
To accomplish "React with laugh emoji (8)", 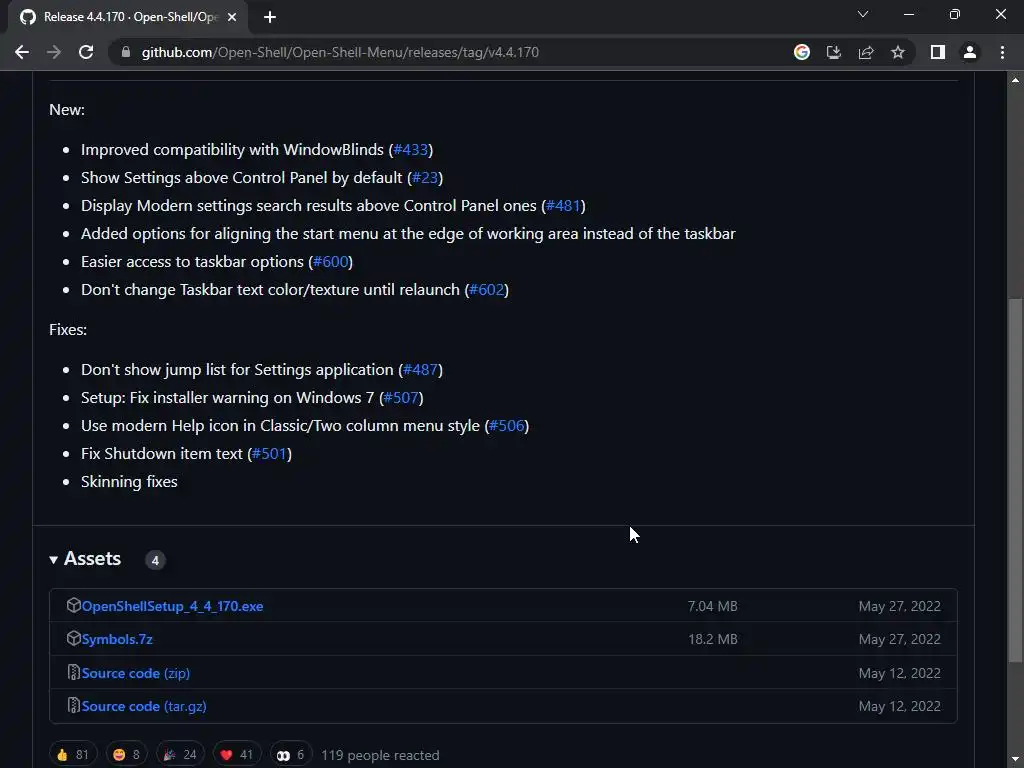I will (127, 755).
